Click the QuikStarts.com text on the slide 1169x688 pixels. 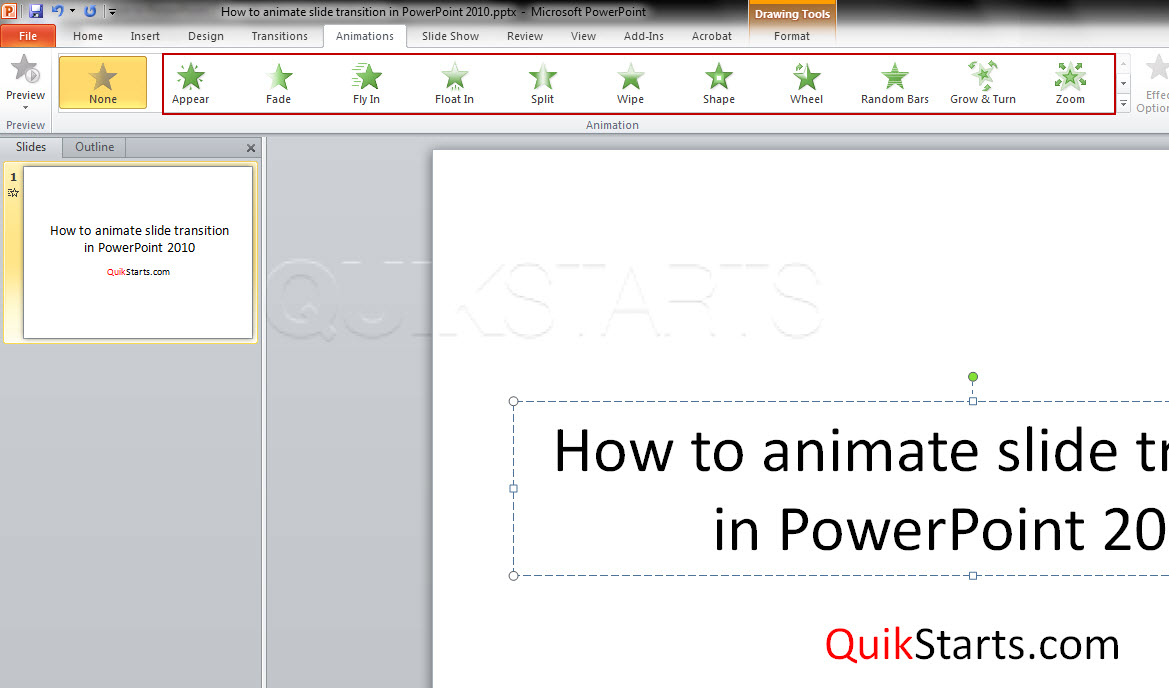pos(972,644)
